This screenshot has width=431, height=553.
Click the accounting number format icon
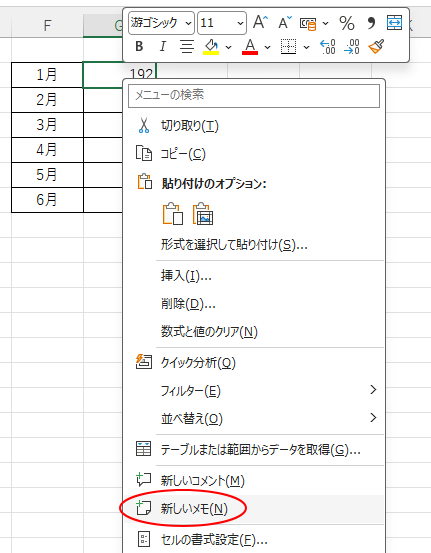pos(308,23)
